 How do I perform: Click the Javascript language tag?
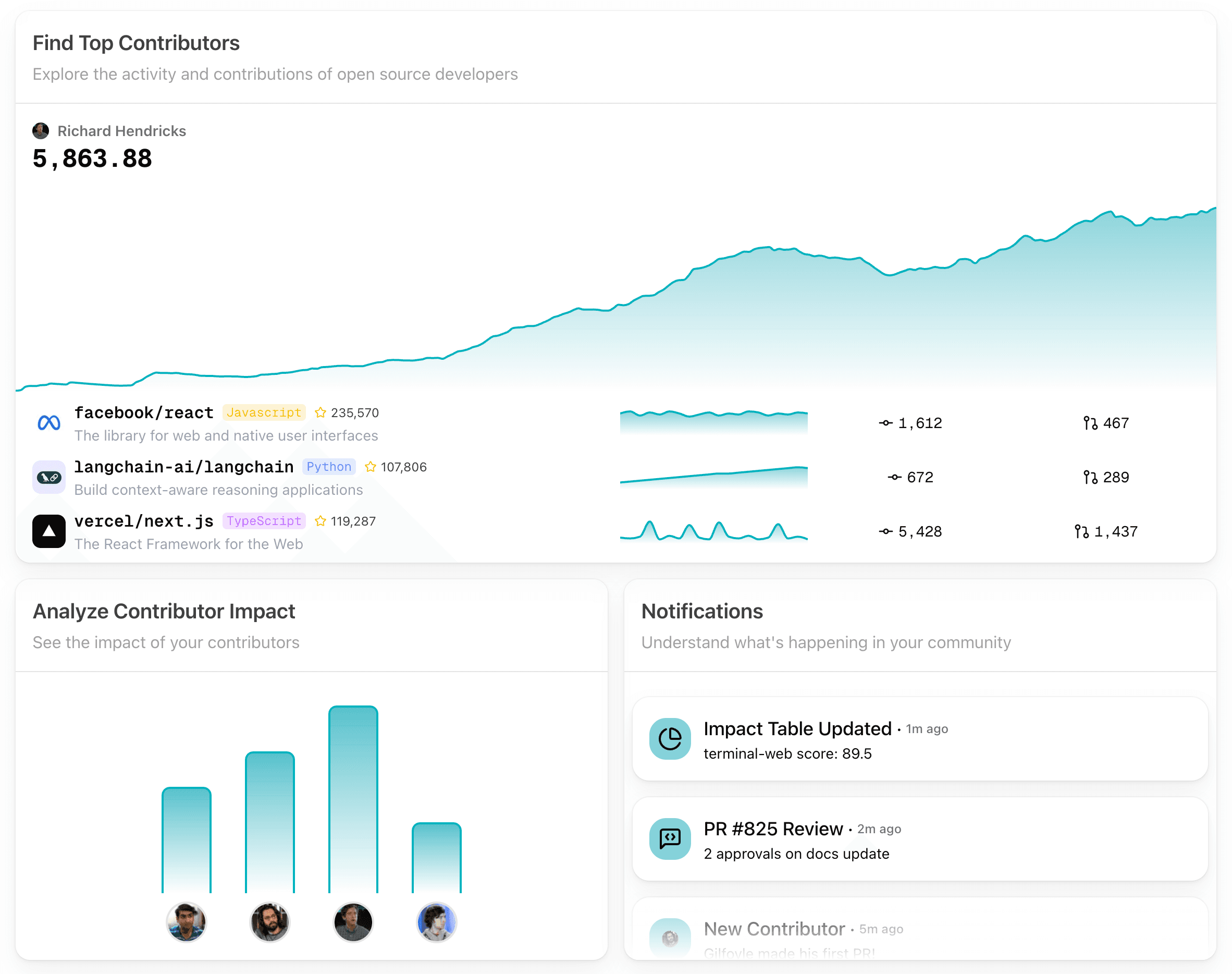coord(264,412)
